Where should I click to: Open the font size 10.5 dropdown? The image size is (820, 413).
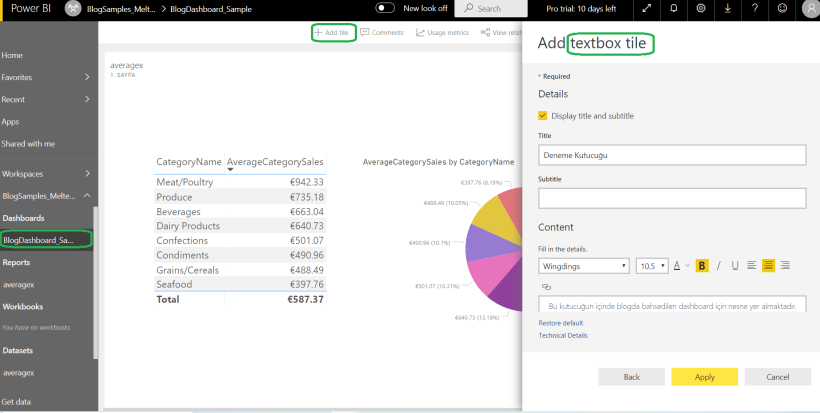click(651, 266)
